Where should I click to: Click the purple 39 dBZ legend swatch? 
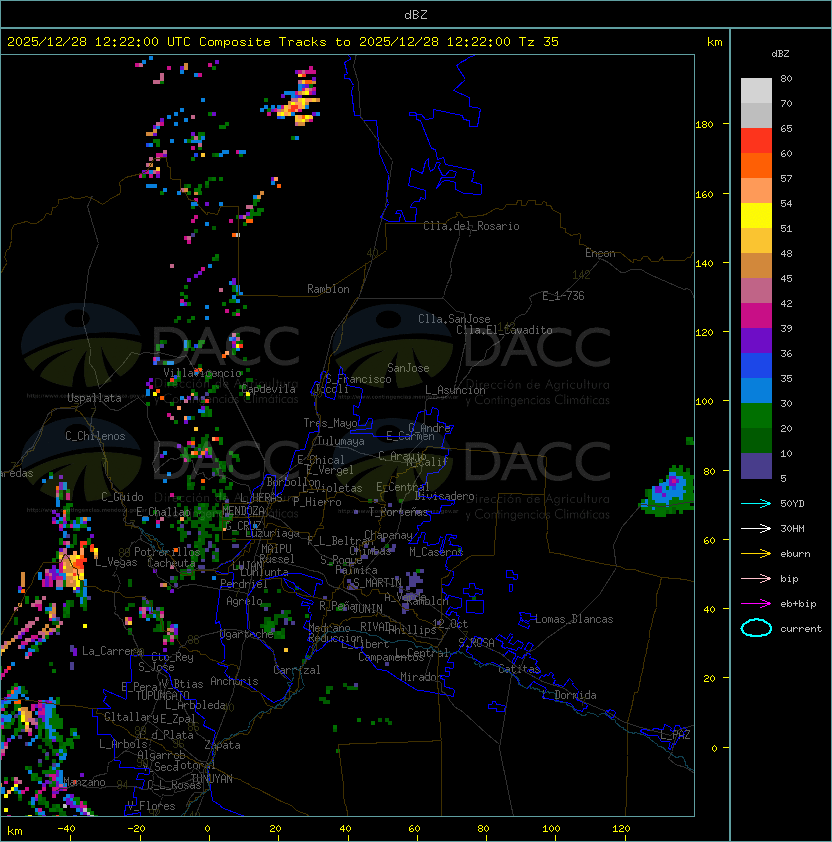pyautogui.click(x=756, y=340)
